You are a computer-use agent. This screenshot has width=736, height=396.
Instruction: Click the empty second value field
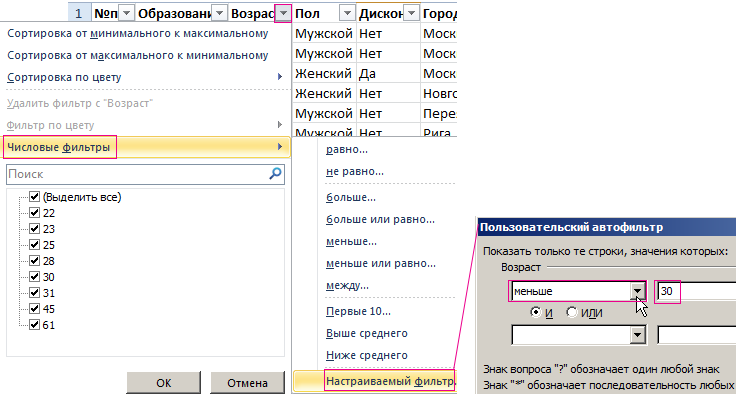coord(697,335)
